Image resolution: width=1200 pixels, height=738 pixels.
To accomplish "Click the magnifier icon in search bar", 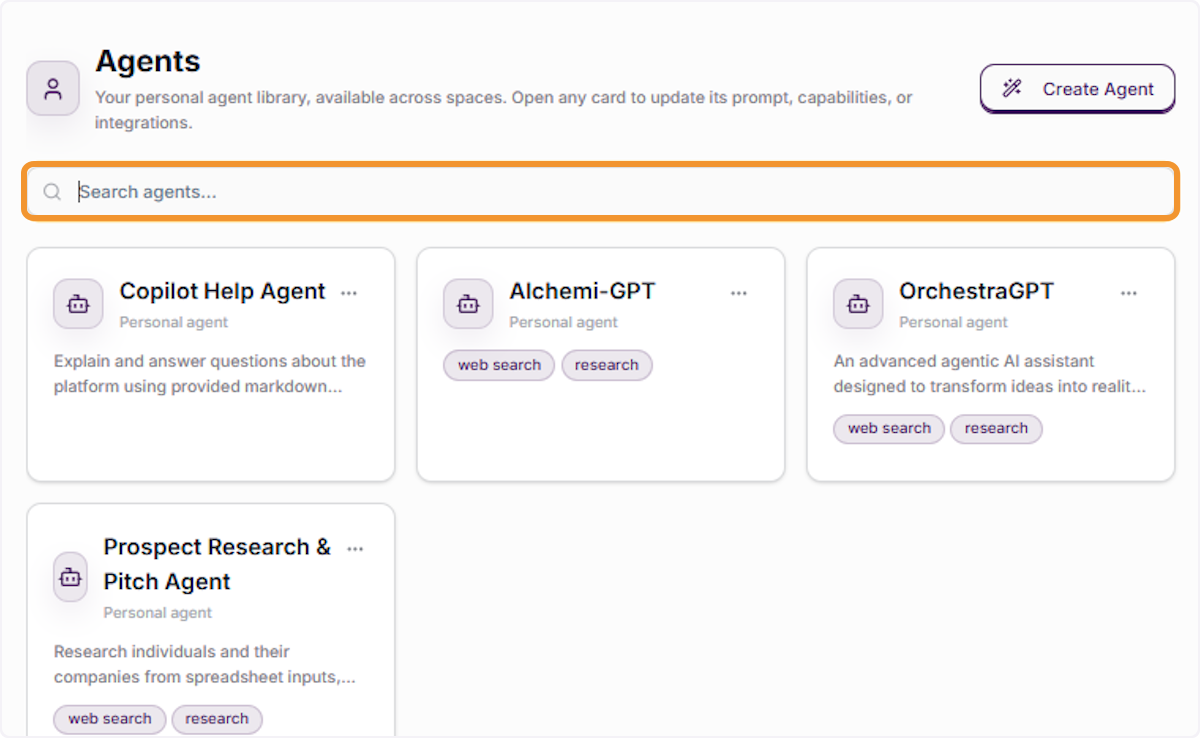I will pos(52,192).
